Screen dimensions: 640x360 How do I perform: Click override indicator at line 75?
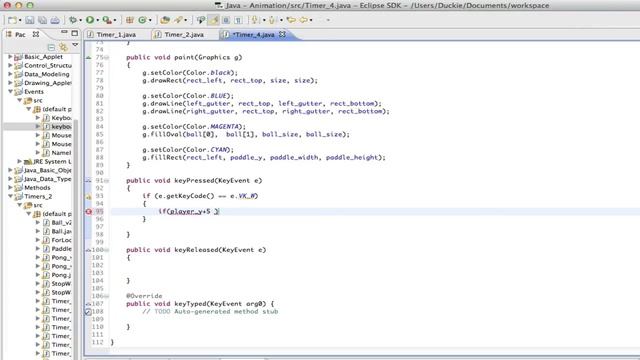89,58
